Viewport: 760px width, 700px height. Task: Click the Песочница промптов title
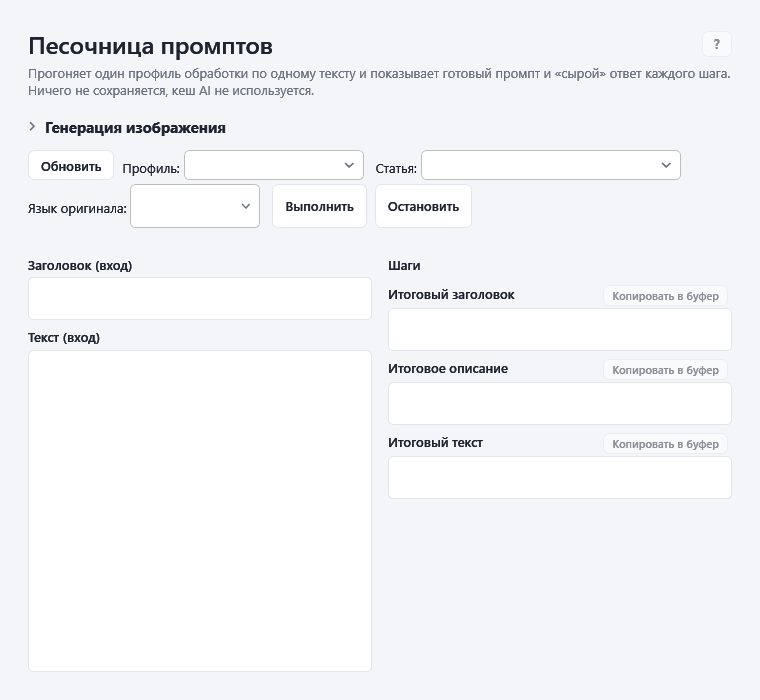(x=150, y=47)
